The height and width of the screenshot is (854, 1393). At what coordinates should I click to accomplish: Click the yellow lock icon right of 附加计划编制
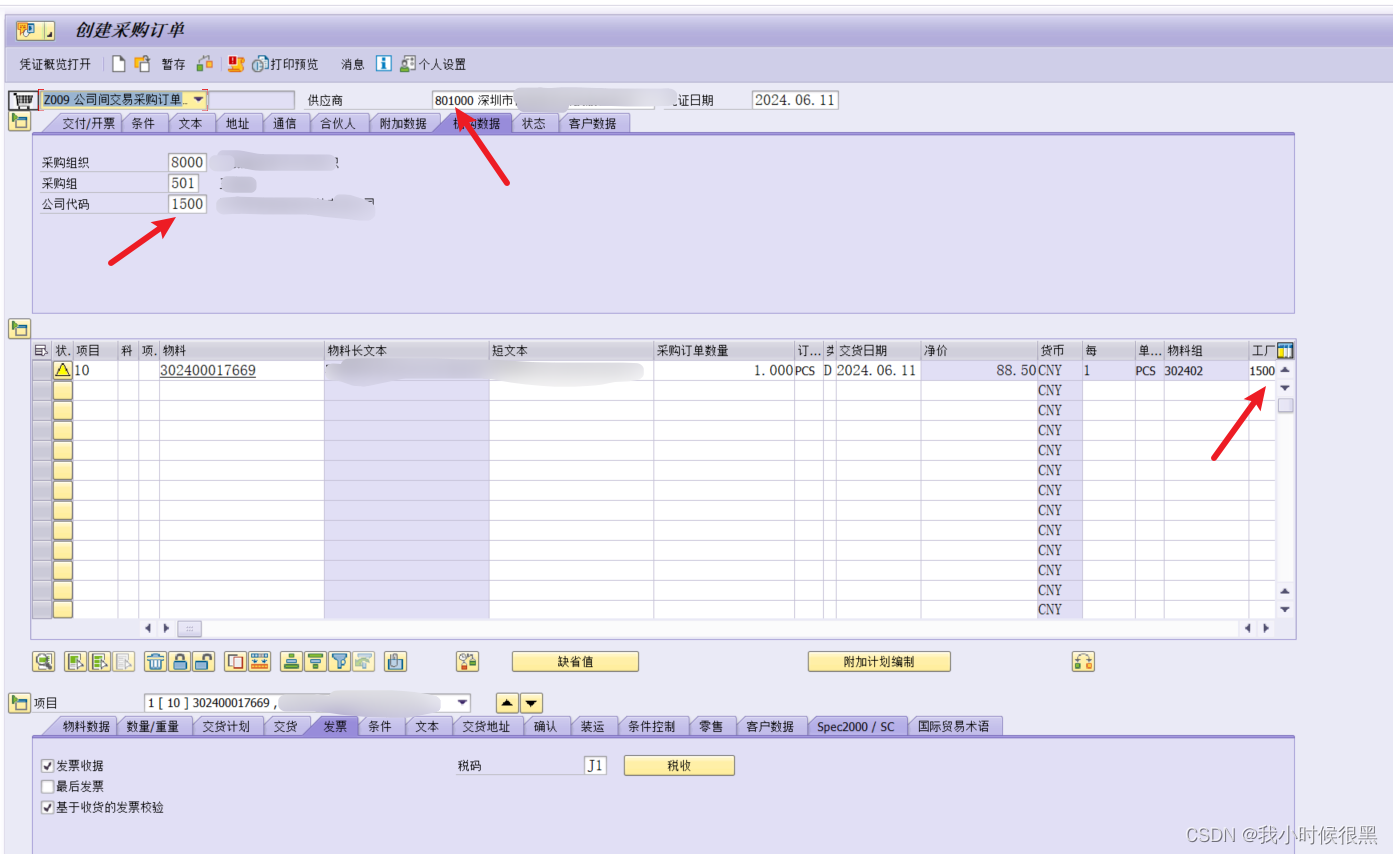pyautogui.click(x=1083, y=661)
